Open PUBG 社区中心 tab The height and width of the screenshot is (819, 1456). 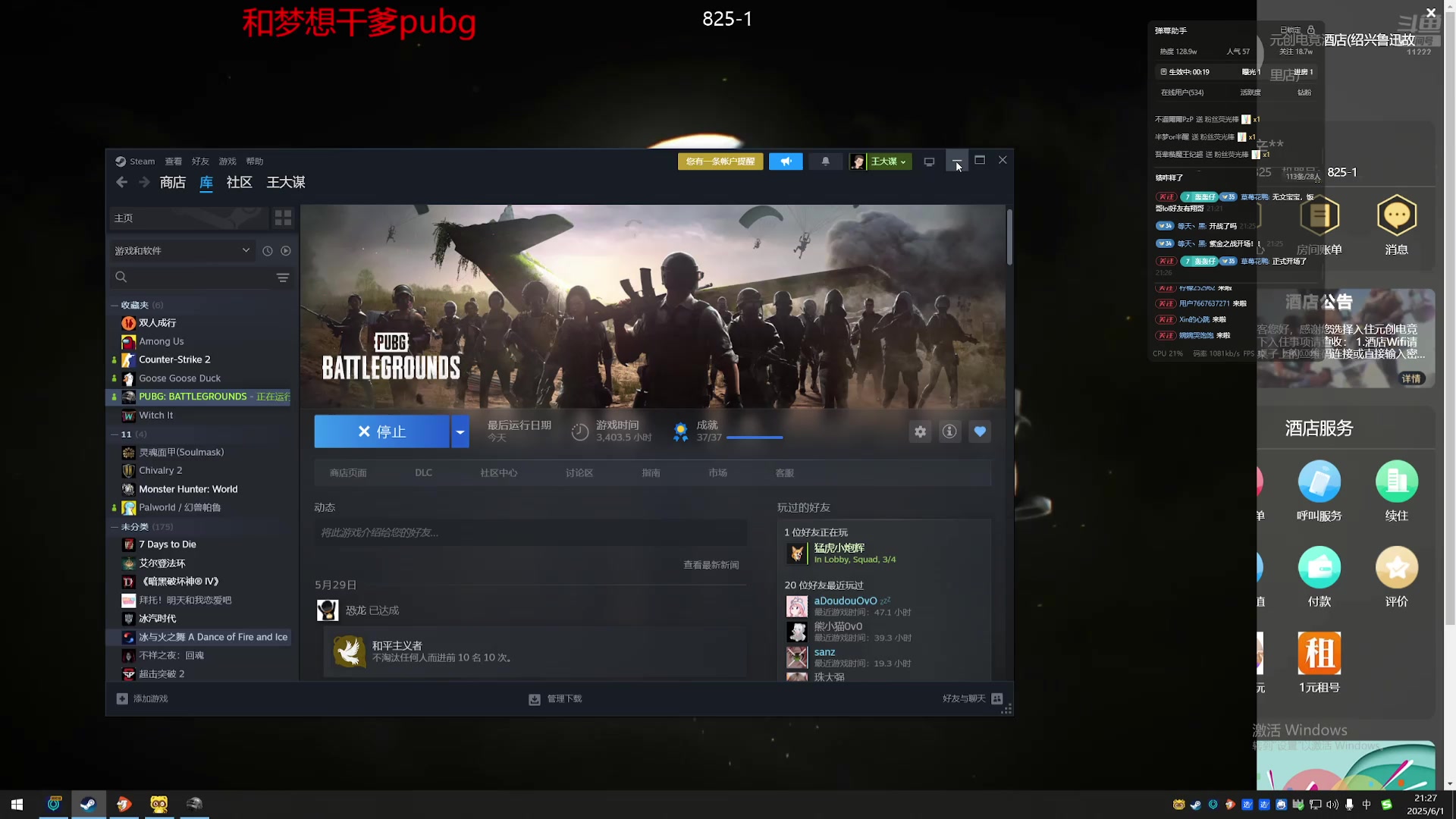(x=498, y=472)
